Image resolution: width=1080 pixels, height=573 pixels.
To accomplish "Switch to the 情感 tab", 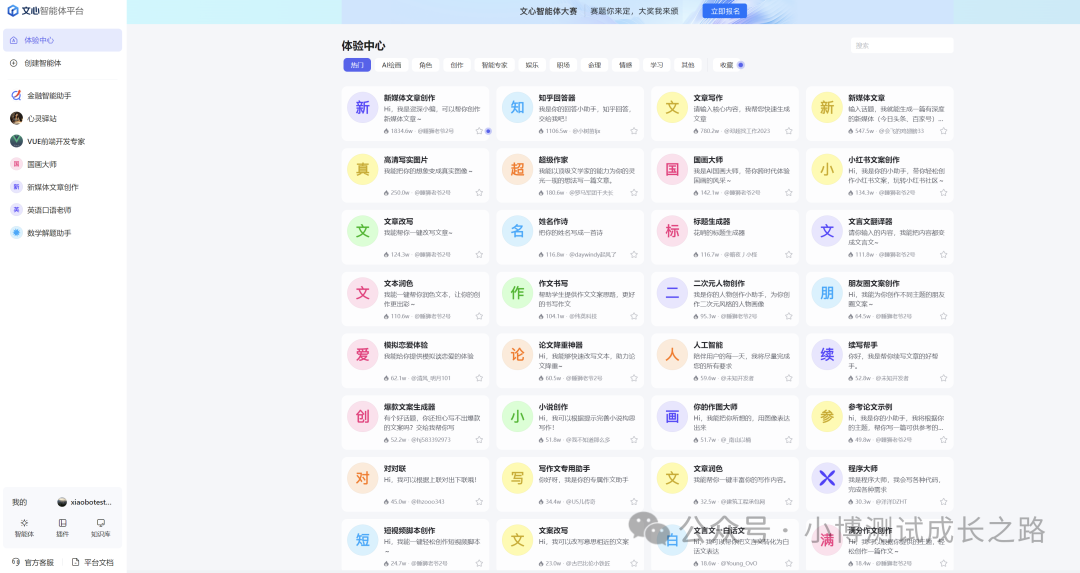I will coord(625,65).
